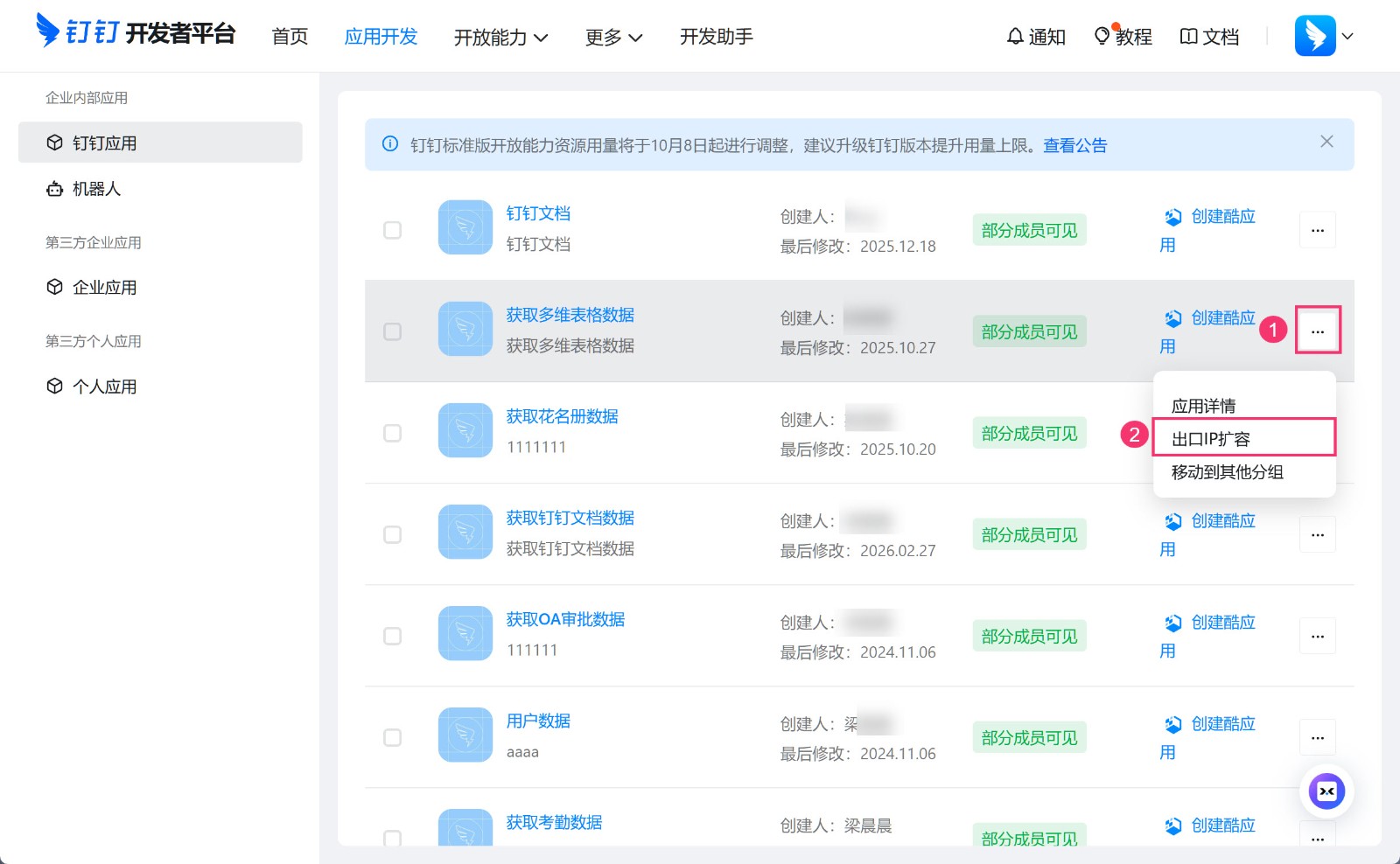Tick the checkbox for 用户数据
Screen dimensions: 1400x864
(393, 737)
